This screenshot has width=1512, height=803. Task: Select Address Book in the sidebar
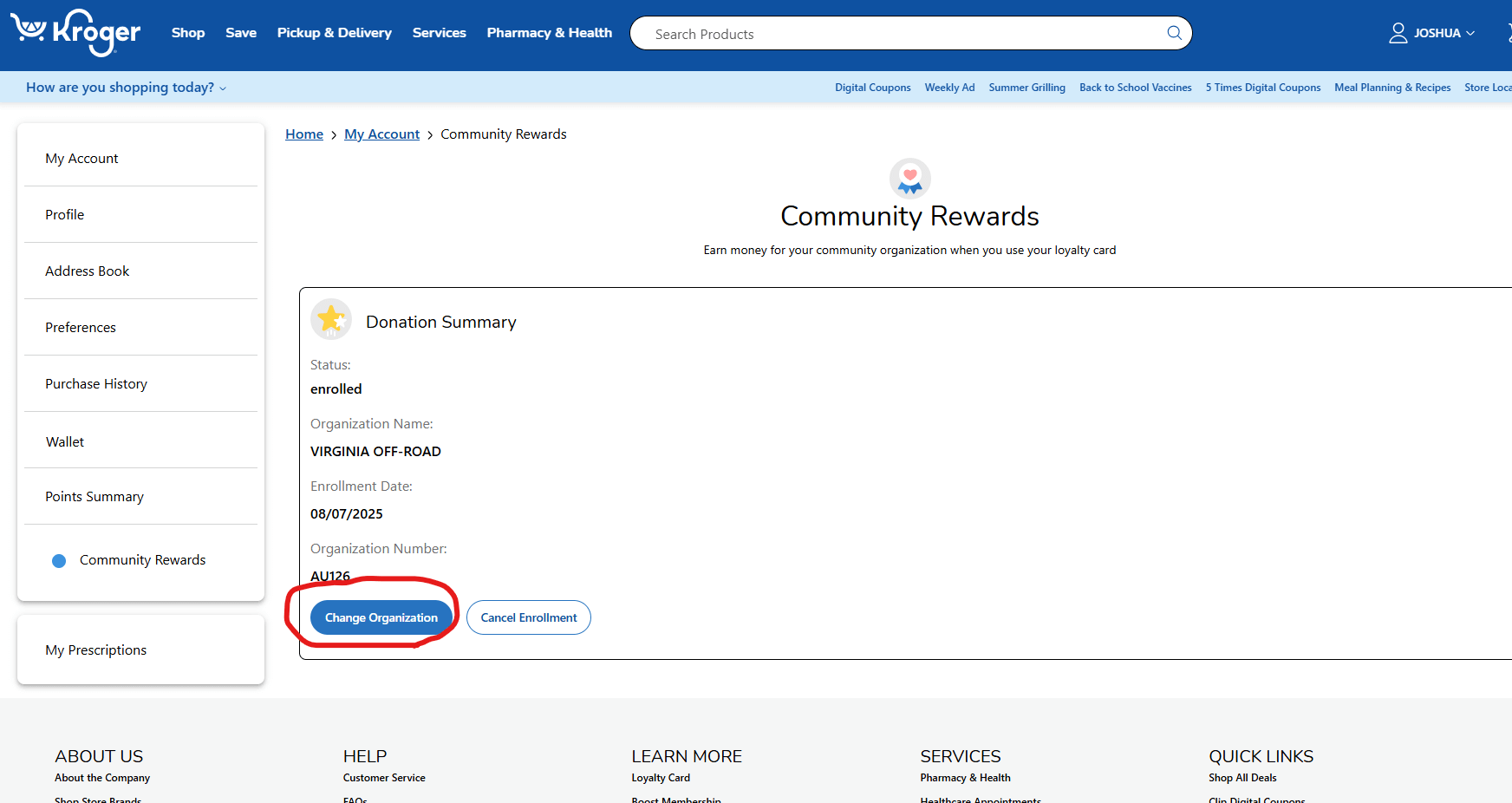click(140, 271)
